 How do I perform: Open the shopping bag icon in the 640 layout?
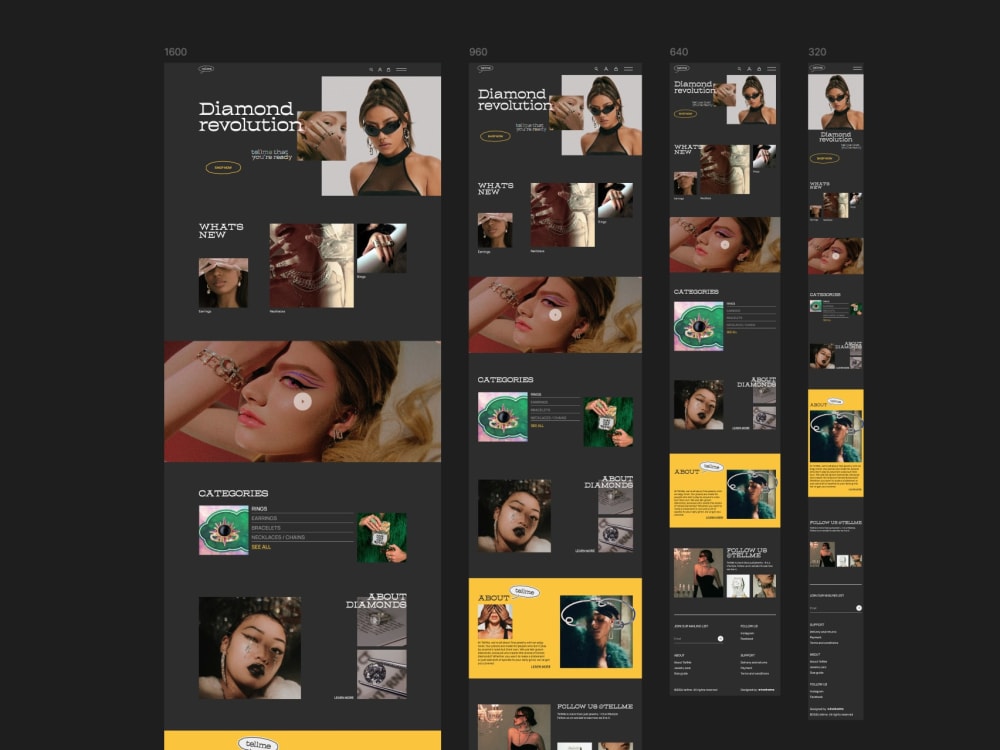[x=758, y=69]
